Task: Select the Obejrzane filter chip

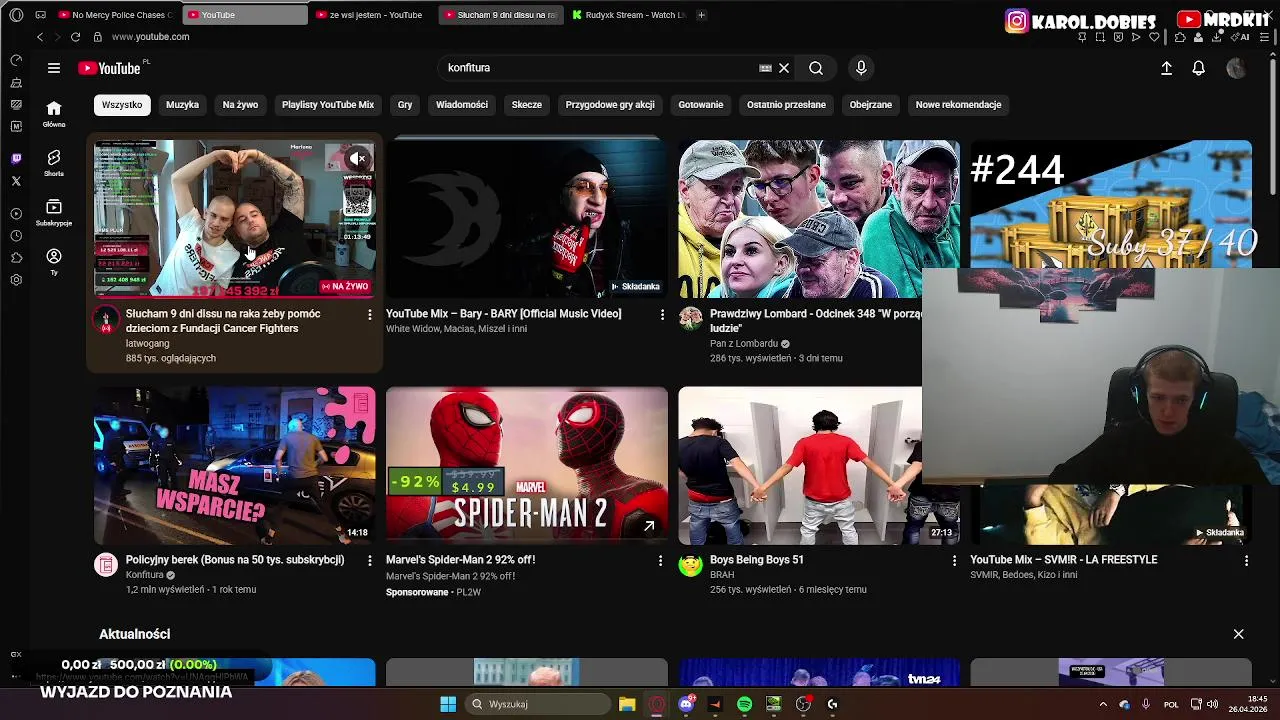Action: click(x=871, y=104)
